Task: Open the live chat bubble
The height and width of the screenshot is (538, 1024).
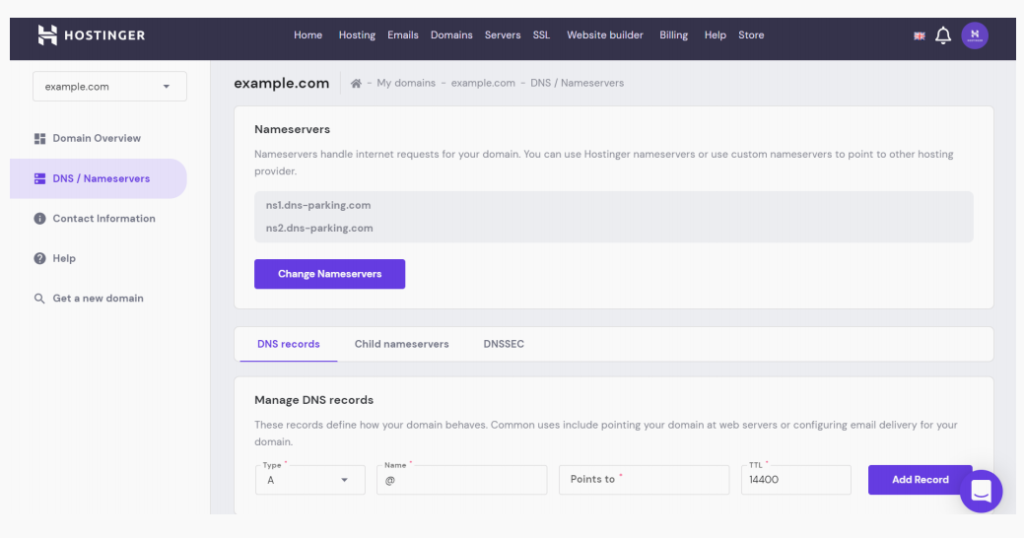Action: 980,491
